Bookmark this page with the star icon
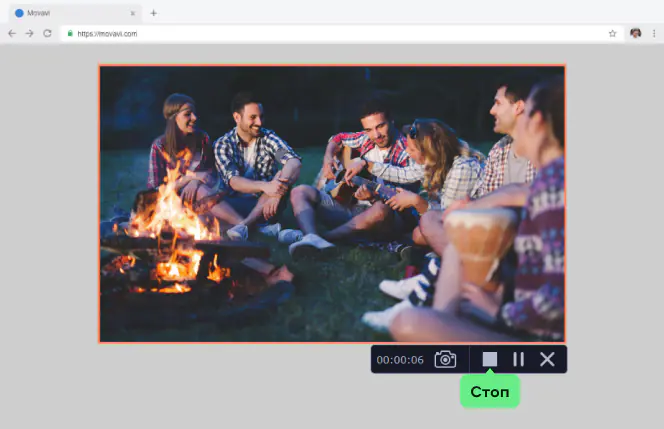This screenshot has height=429, width=664. coord(612,33)
